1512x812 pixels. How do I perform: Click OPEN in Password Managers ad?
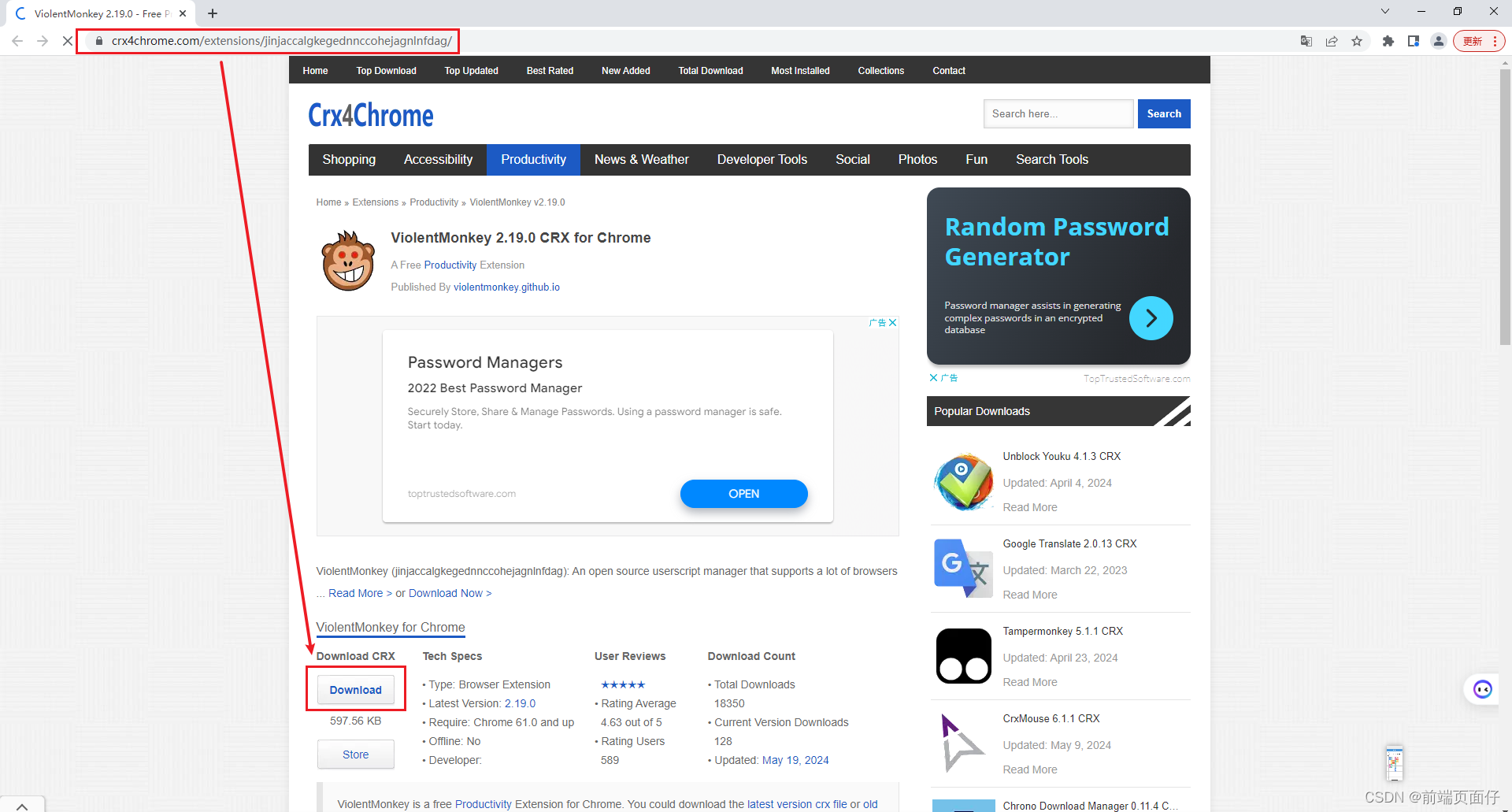pos(743,494)
